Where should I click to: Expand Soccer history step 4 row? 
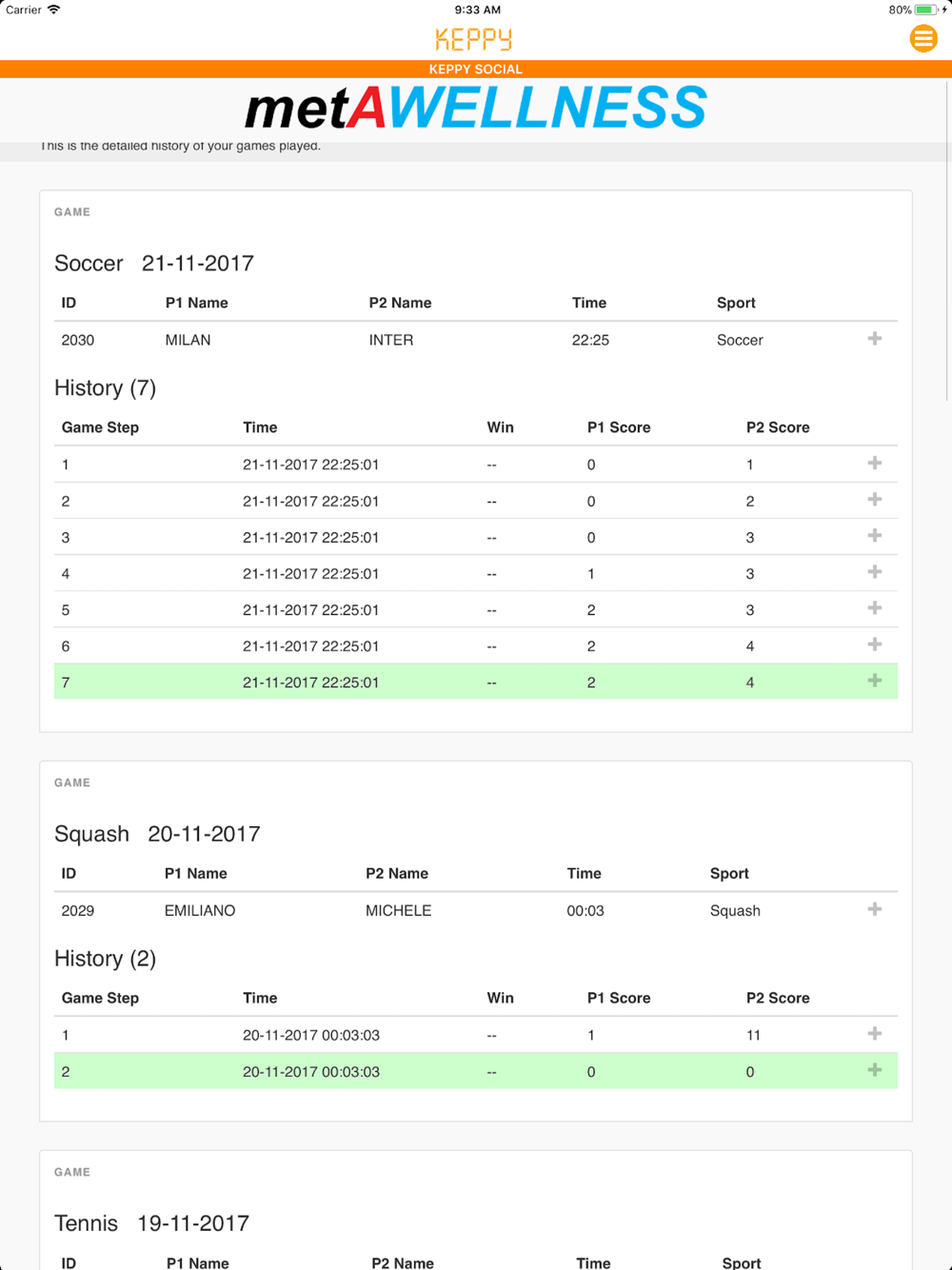point(875,572)
